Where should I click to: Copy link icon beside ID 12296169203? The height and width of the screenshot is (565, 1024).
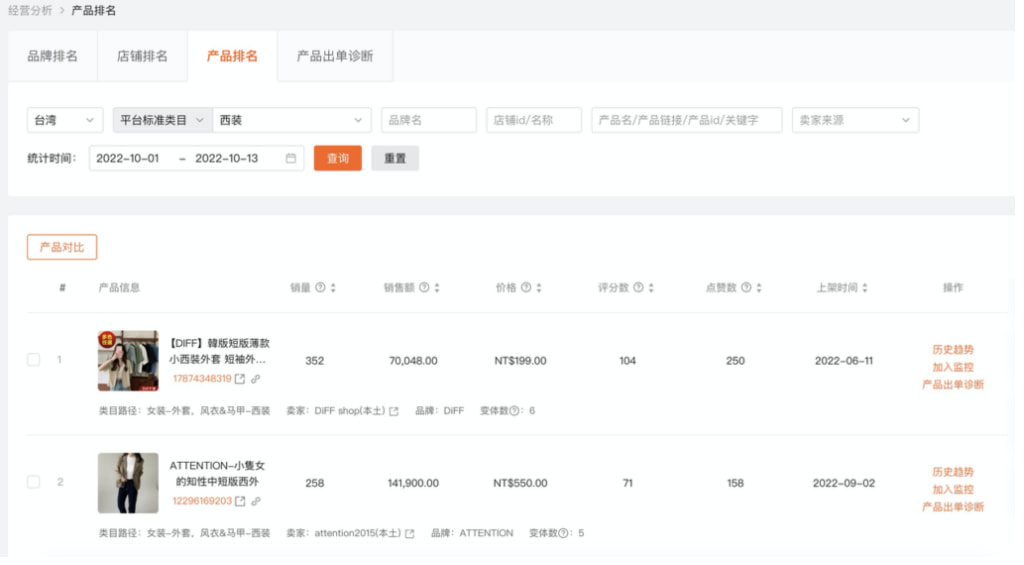click(x=255, y=502)
